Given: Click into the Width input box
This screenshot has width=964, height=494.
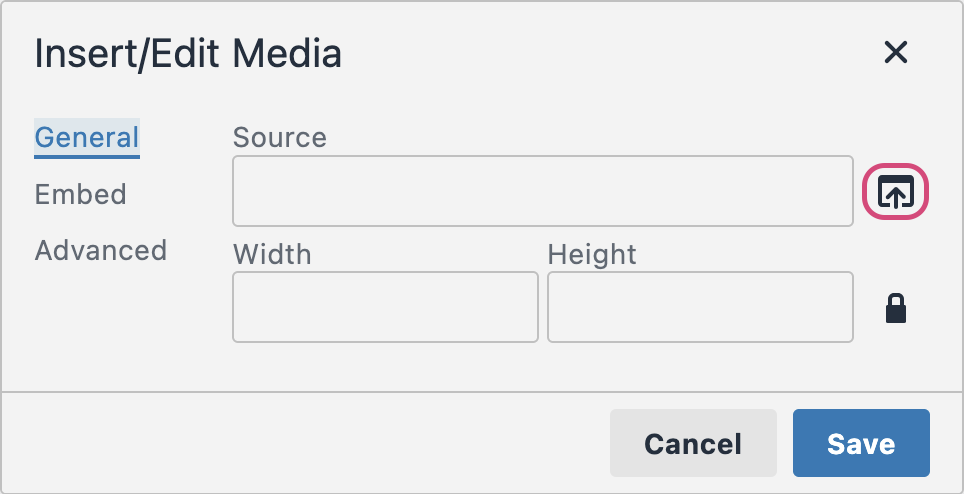Looking at the screenshot, I should pyautogui.click(x=385, y=307).
